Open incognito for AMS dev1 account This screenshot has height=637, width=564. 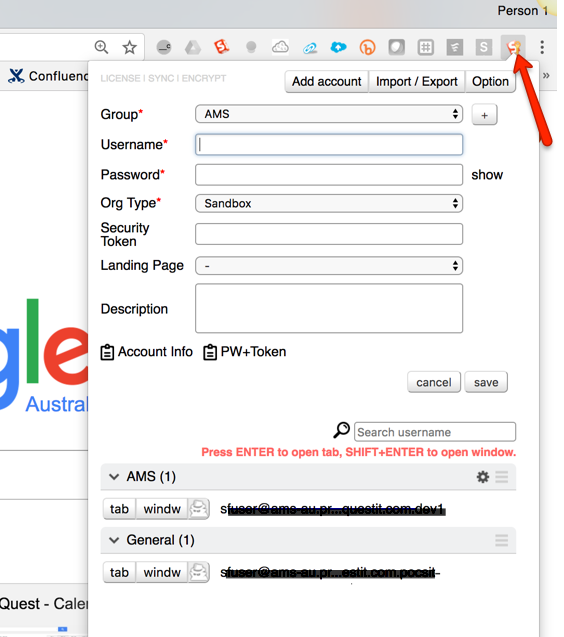tap(198, 509)
